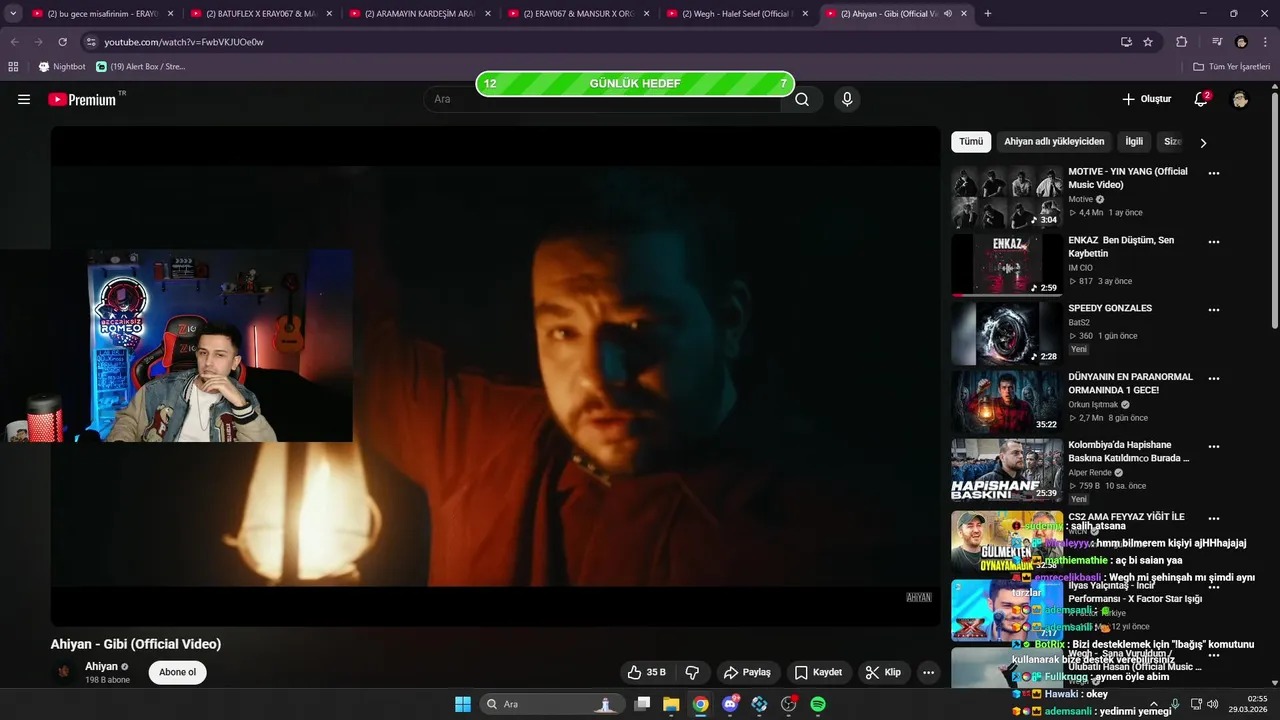Viewport: 1280px width, 720px height.
Task: Open options for SPEEDY GONZALES video
Action: (x=1214, y=310)
